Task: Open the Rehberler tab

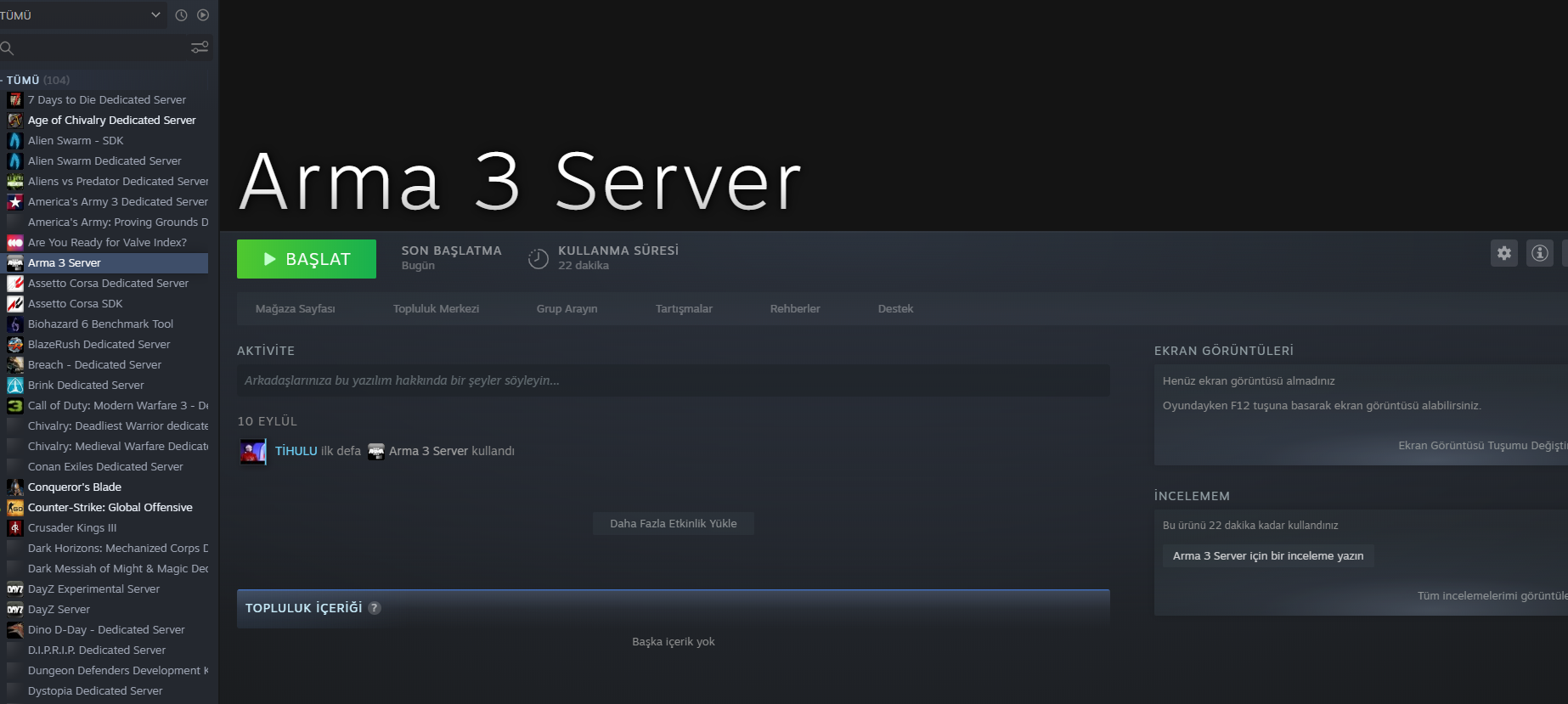Action: [x=795, y=309]
